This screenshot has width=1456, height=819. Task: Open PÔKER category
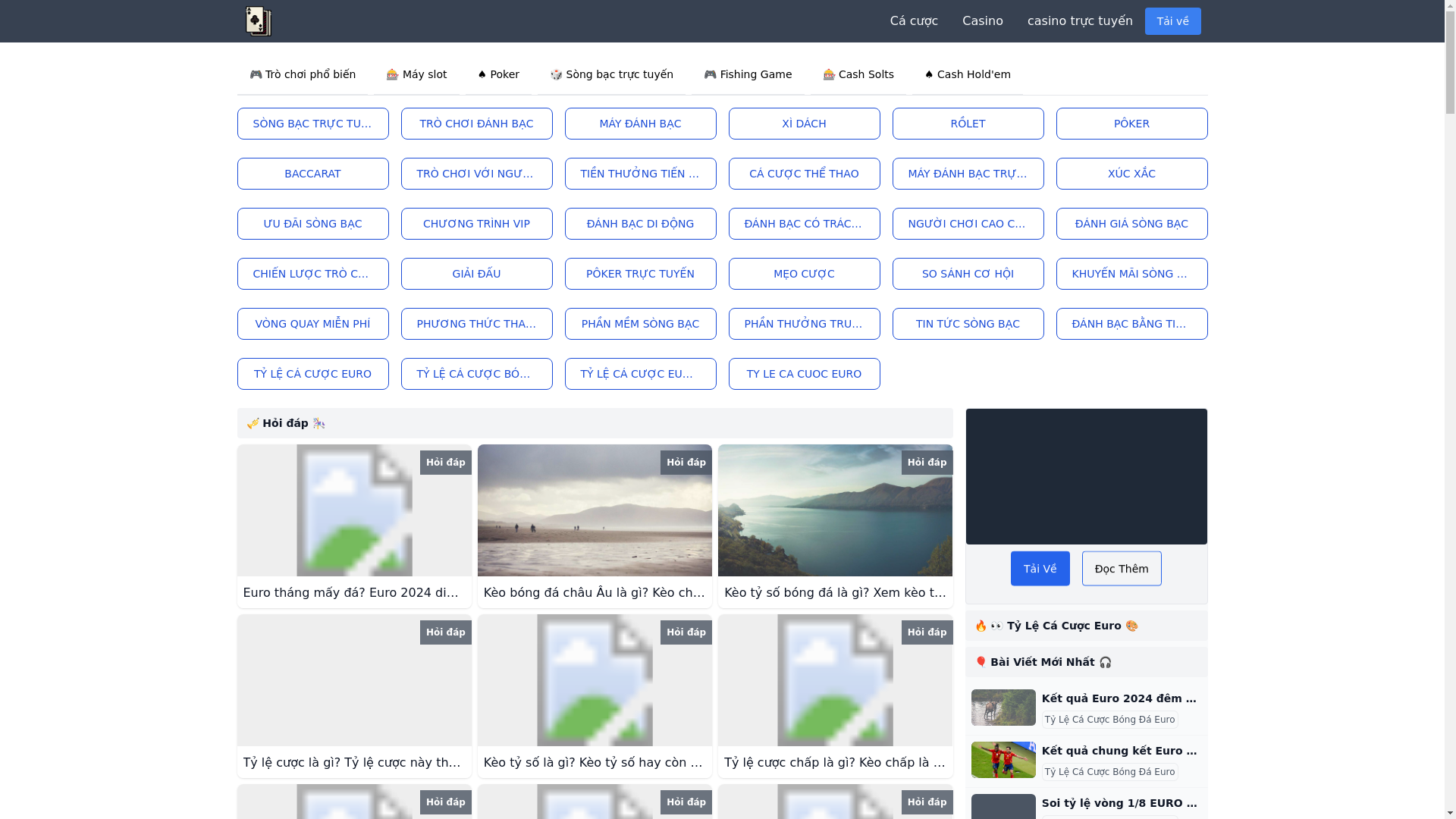[1132, 124]
